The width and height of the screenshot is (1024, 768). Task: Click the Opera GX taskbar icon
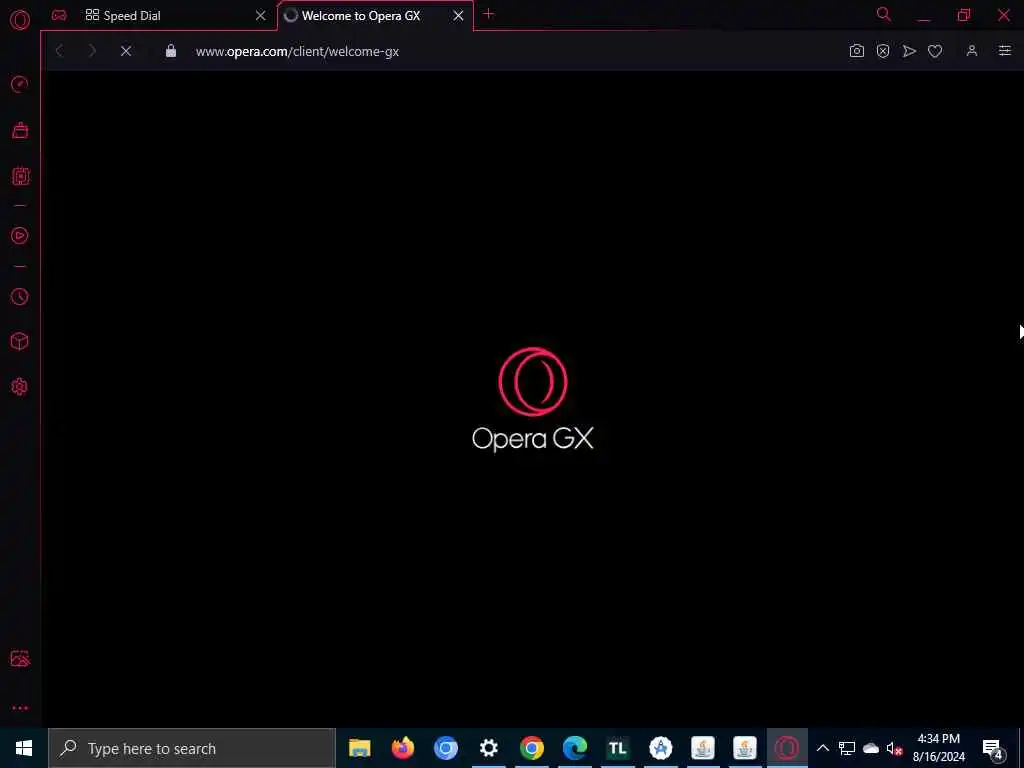[787, 748]
